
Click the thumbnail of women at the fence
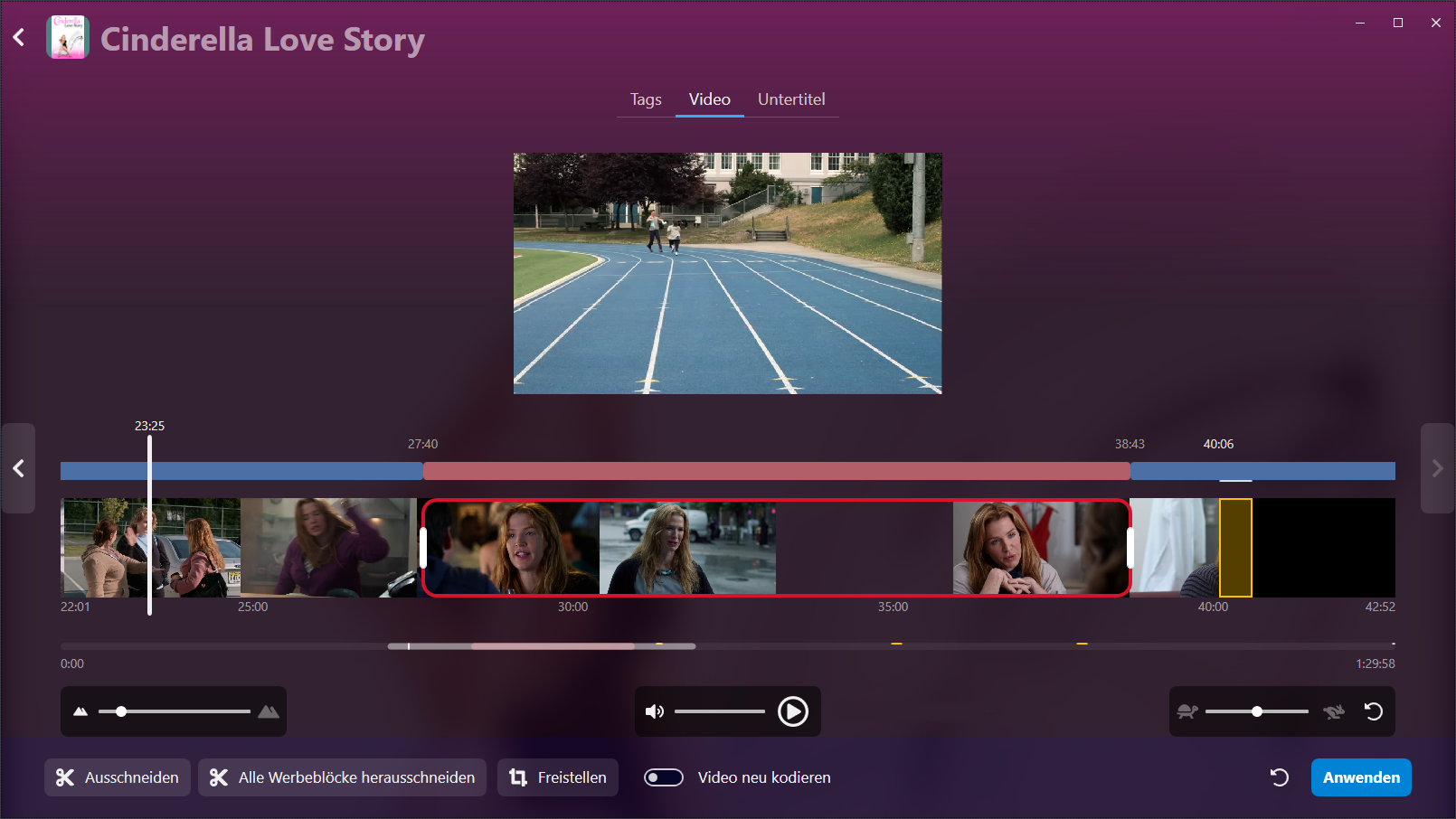[x=150, y=548]
